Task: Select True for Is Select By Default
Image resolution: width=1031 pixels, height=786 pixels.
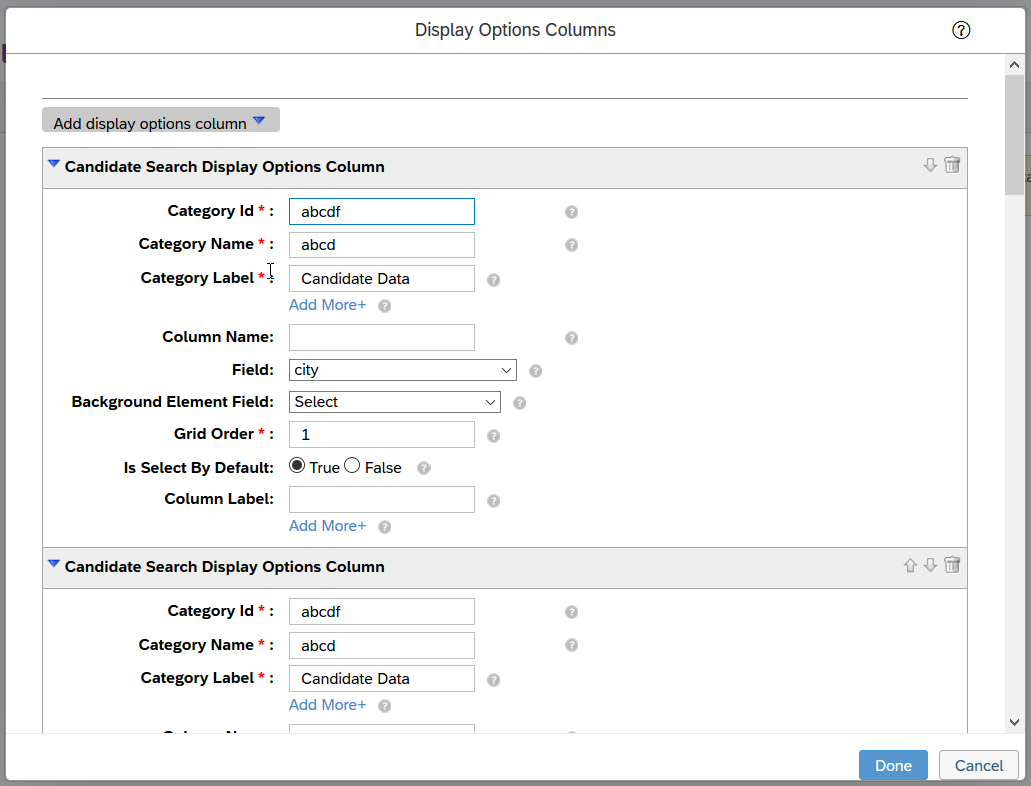Action: tap(297, 466)
